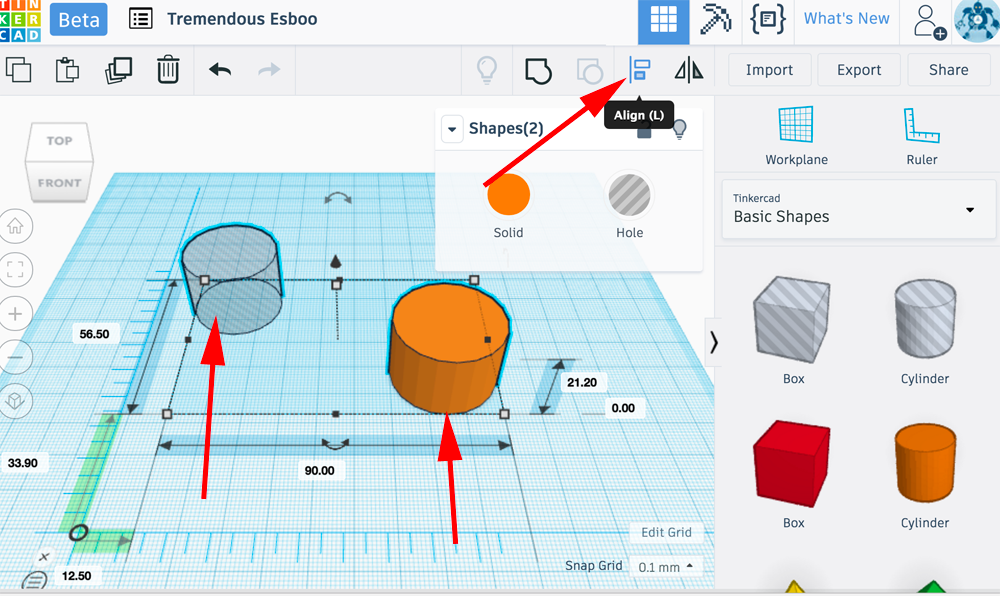
Task: Click the Paste tool icon
Action: pos(67,69)
